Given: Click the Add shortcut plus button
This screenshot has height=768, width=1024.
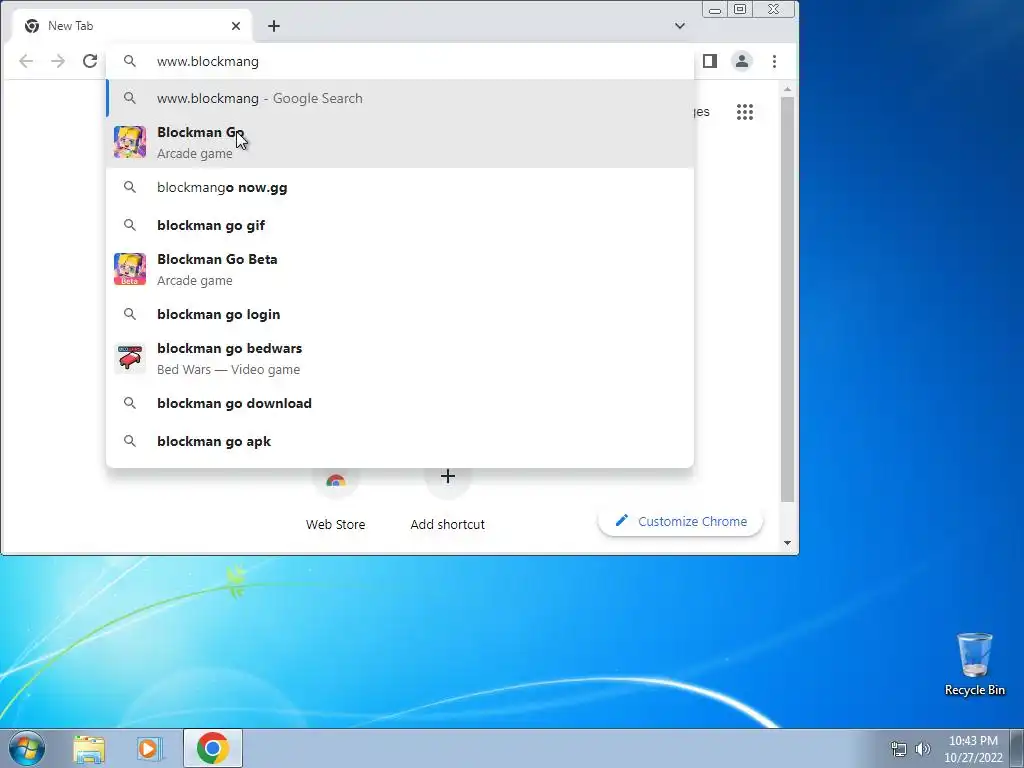Looking at the screenshot, I should click(448, 477).
